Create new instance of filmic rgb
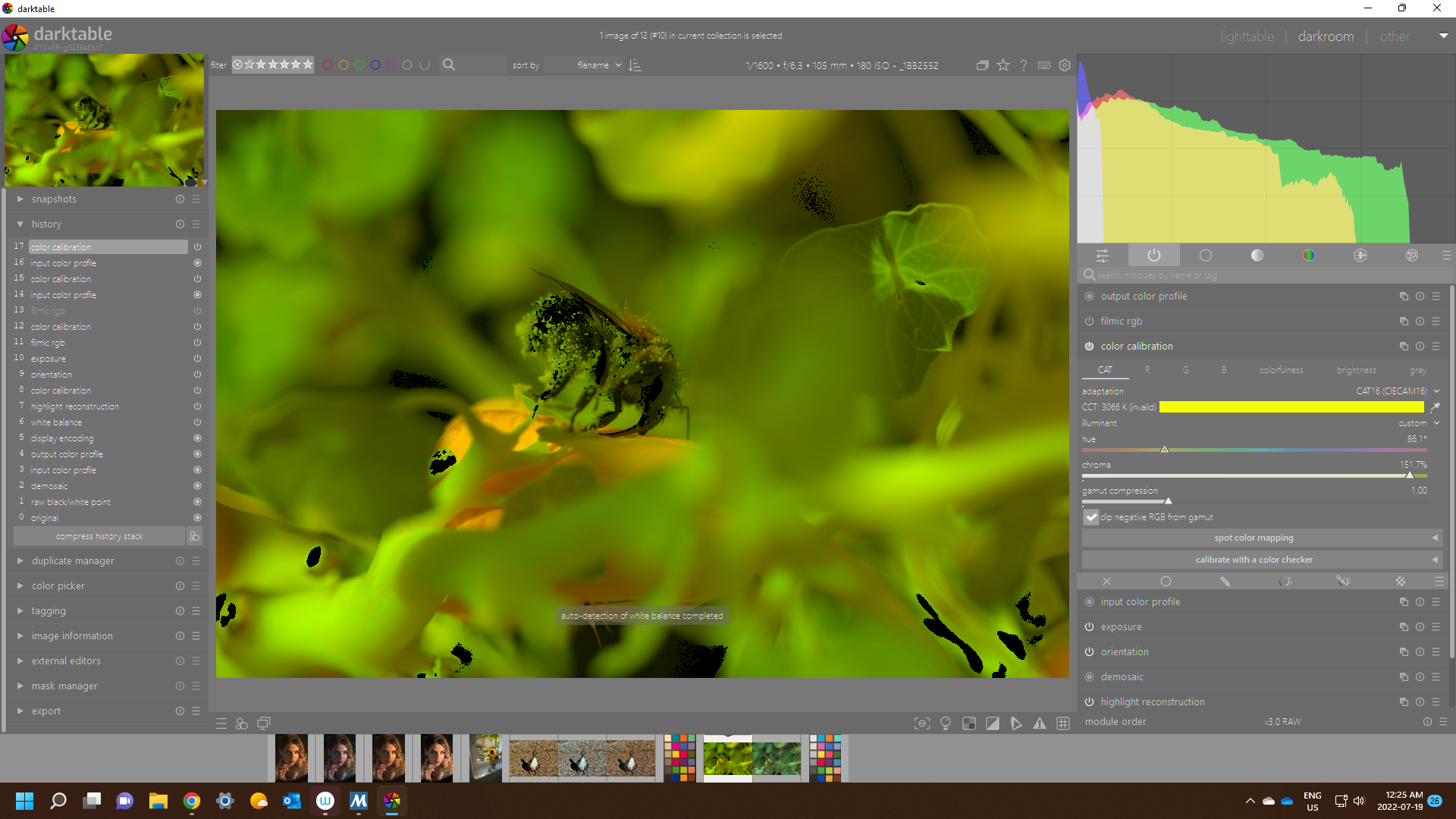Screen dimensions: 1456x819 (1404, 322)
